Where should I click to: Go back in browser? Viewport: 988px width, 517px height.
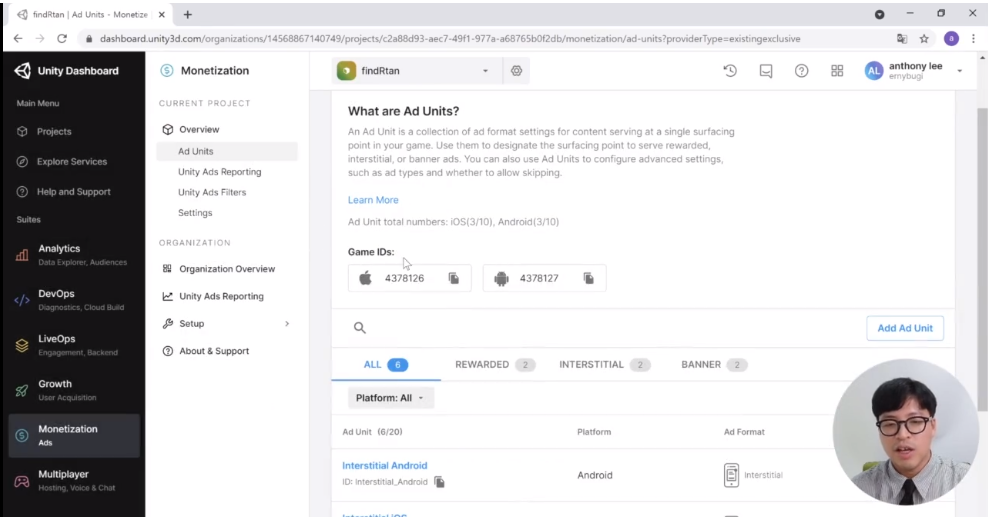click(18, 39)
